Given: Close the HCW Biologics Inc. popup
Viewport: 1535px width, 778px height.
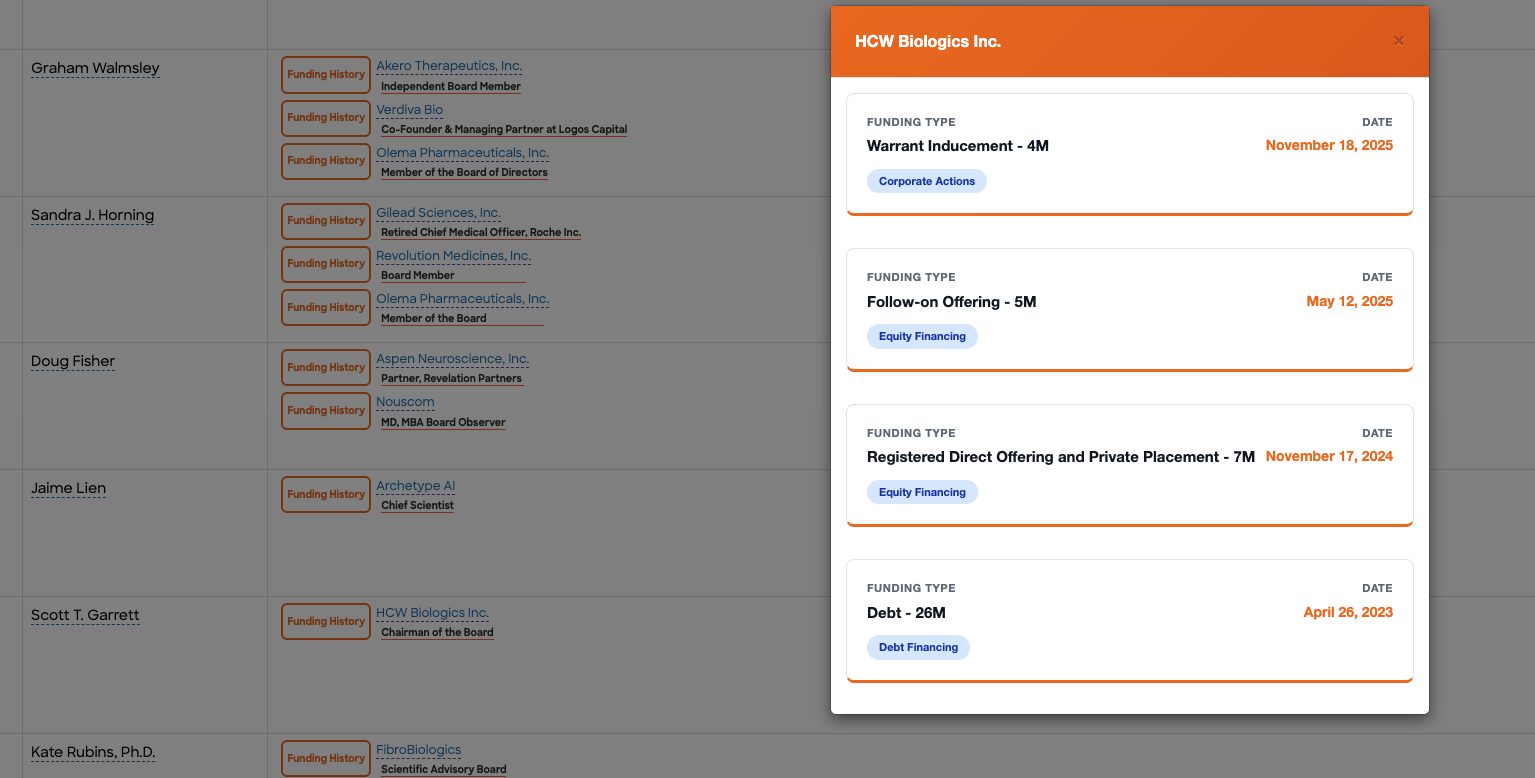Looking at the screenshot, I should pyautogui.click(x=1398, y=41).
